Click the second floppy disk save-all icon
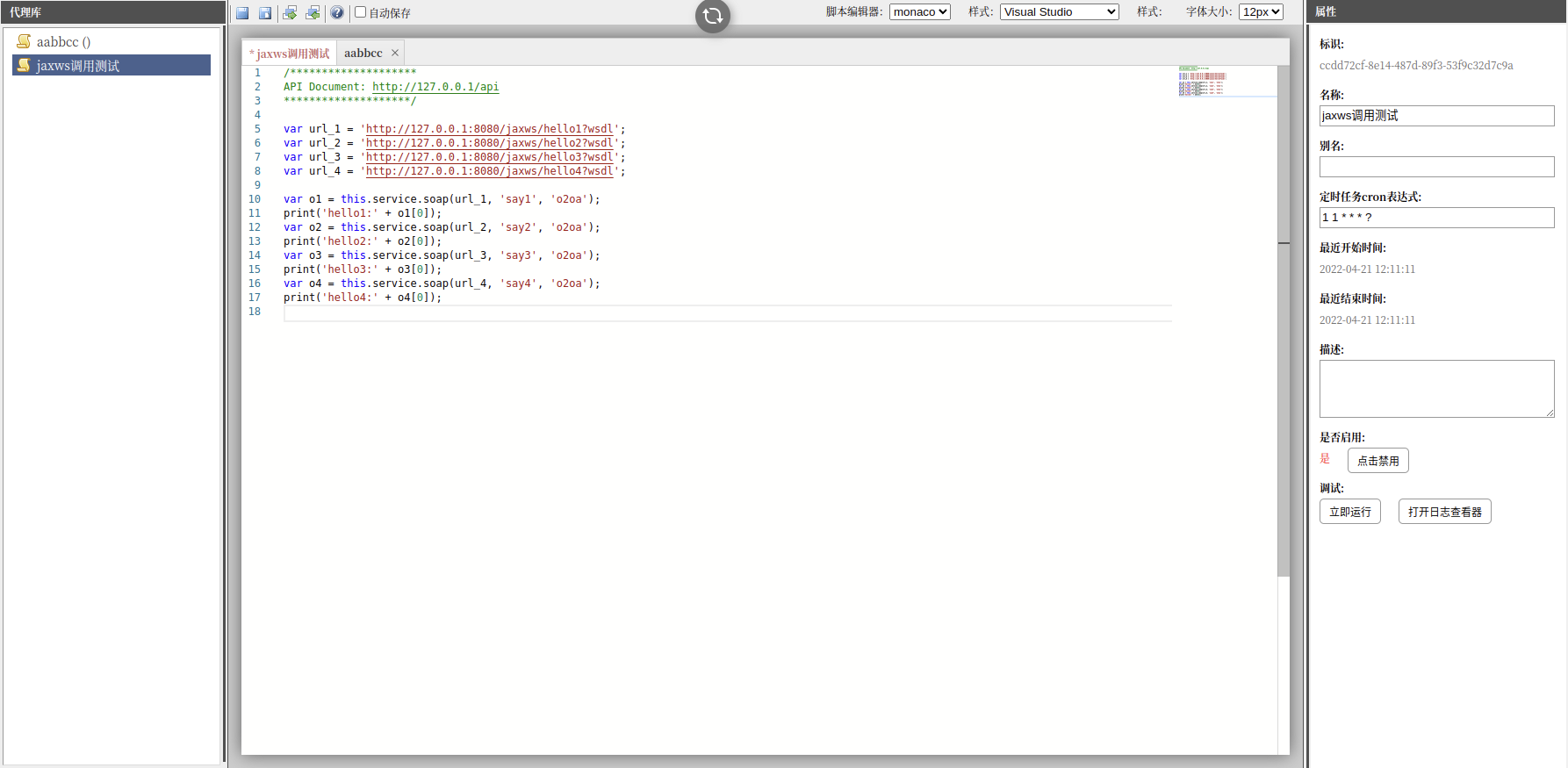The height and width of the screenshot is (768, 1568). pyautogui.click(x=265, y=13)
